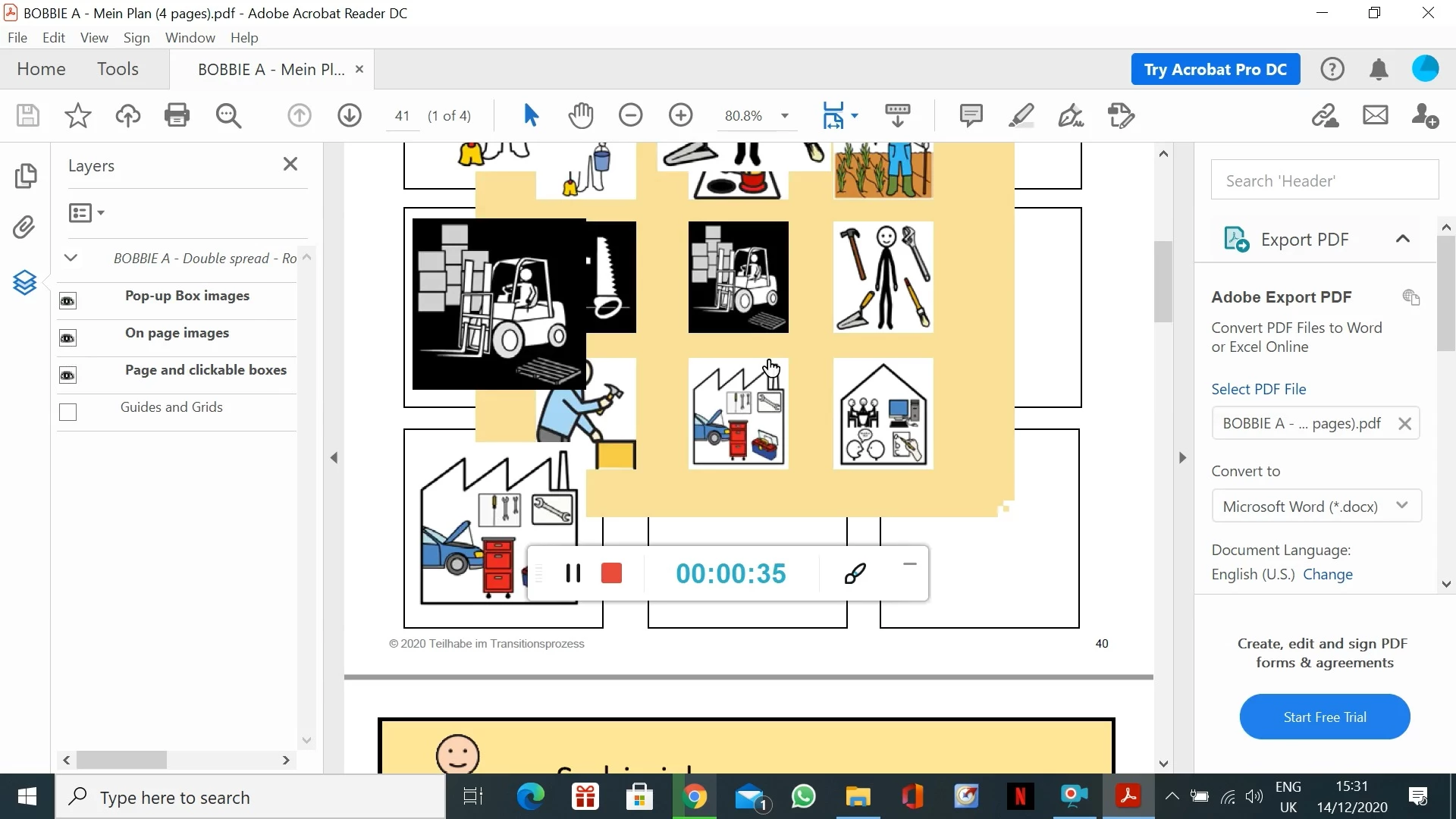Viewport: 1456px width, 819px height.
Task: Collapse the Export PDF section chevron
Action: click(x=1402, y=239)
